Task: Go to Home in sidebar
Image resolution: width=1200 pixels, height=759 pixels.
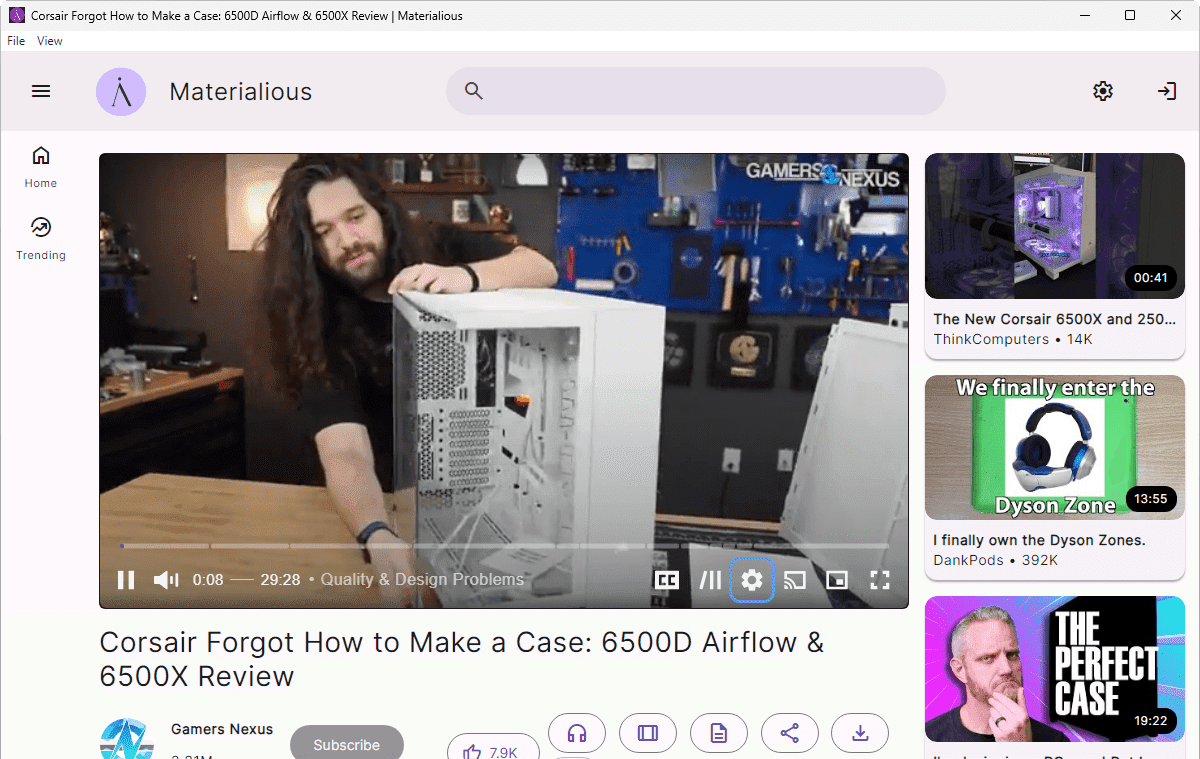Action: pyautogui.click(x=41, y=167)
